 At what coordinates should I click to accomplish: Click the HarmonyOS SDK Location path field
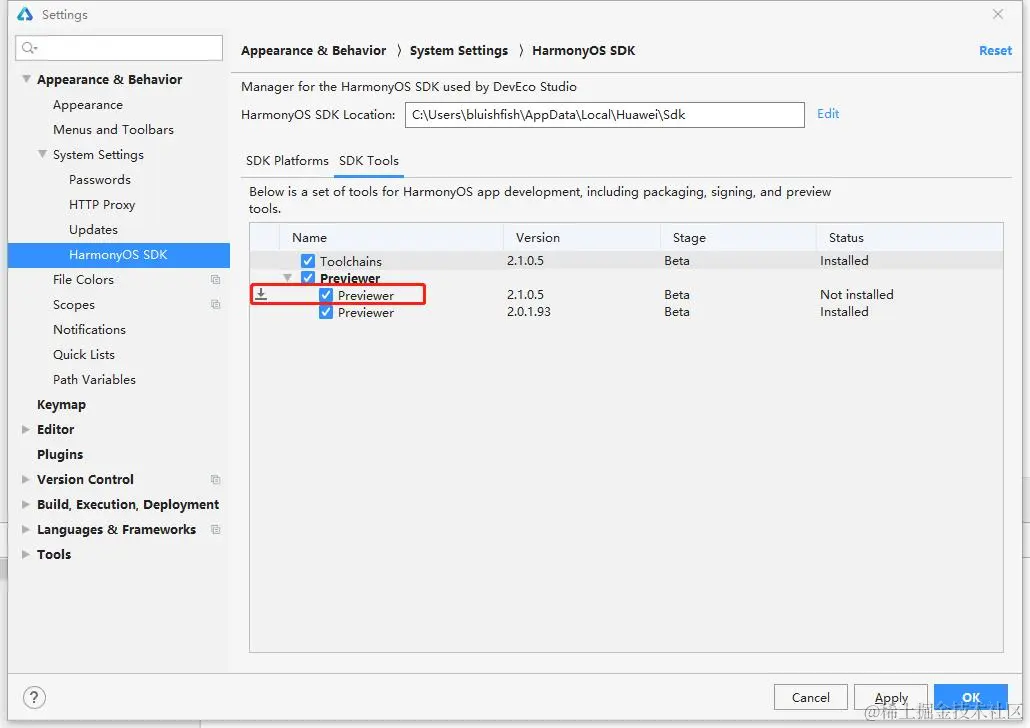pos(604,115)
